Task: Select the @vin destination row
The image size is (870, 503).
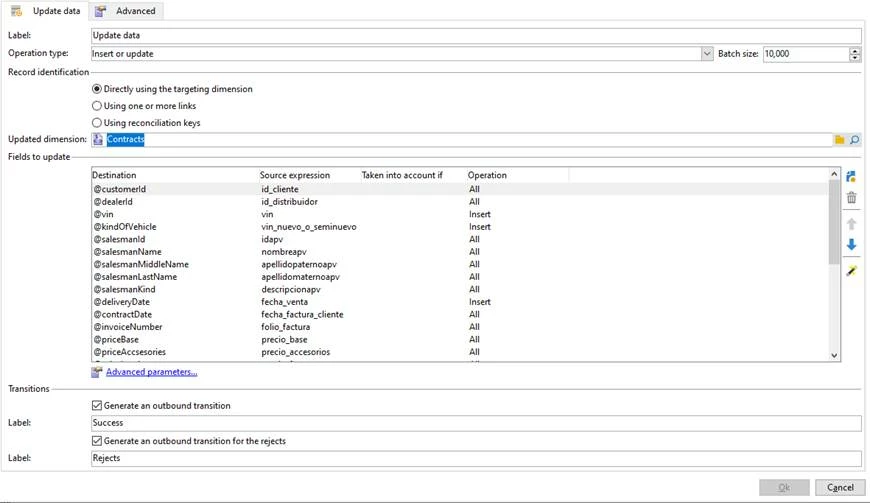Action: coord(460,214)
